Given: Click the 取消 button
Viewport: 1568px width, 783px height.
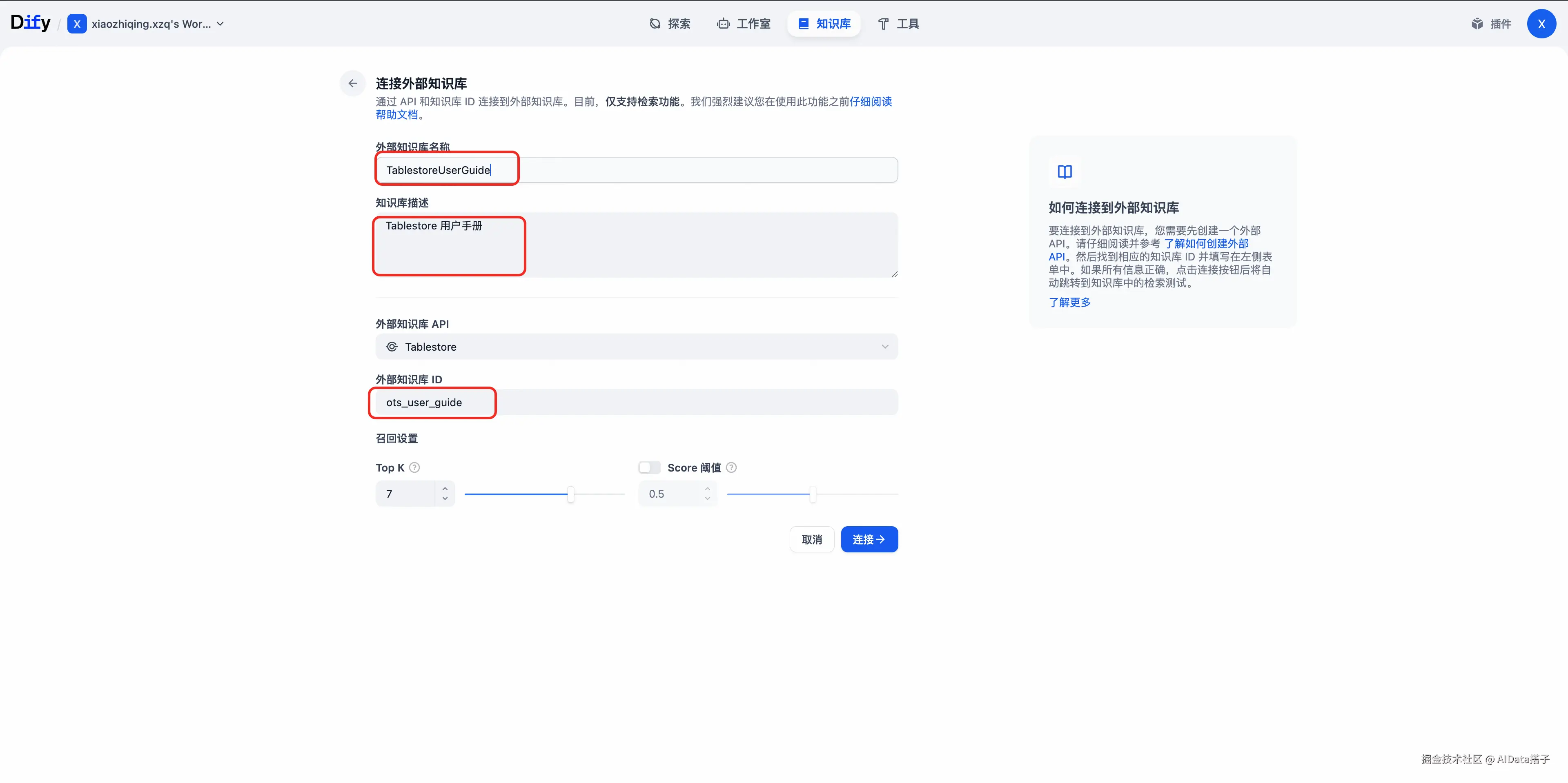Looking at the screenshot, I should coord(812,540).
